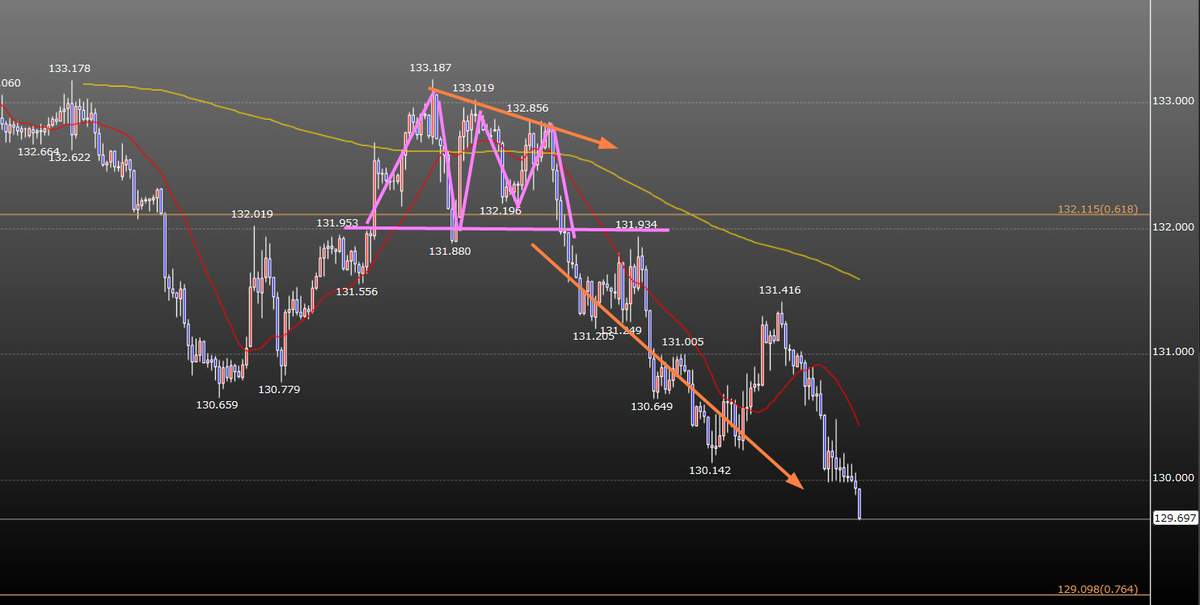Click the 131.934 retest label
Image resolution: width=1200 pixels, height=605 pixels.
pyautogui.click(x=637, y=225)
